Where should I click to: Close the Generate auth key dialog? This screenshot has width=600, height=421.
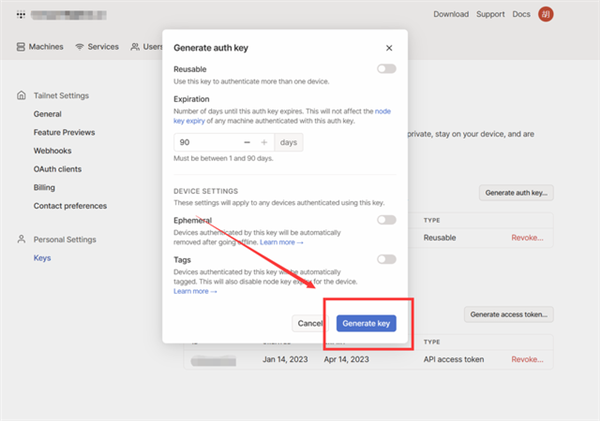point(389,47)
